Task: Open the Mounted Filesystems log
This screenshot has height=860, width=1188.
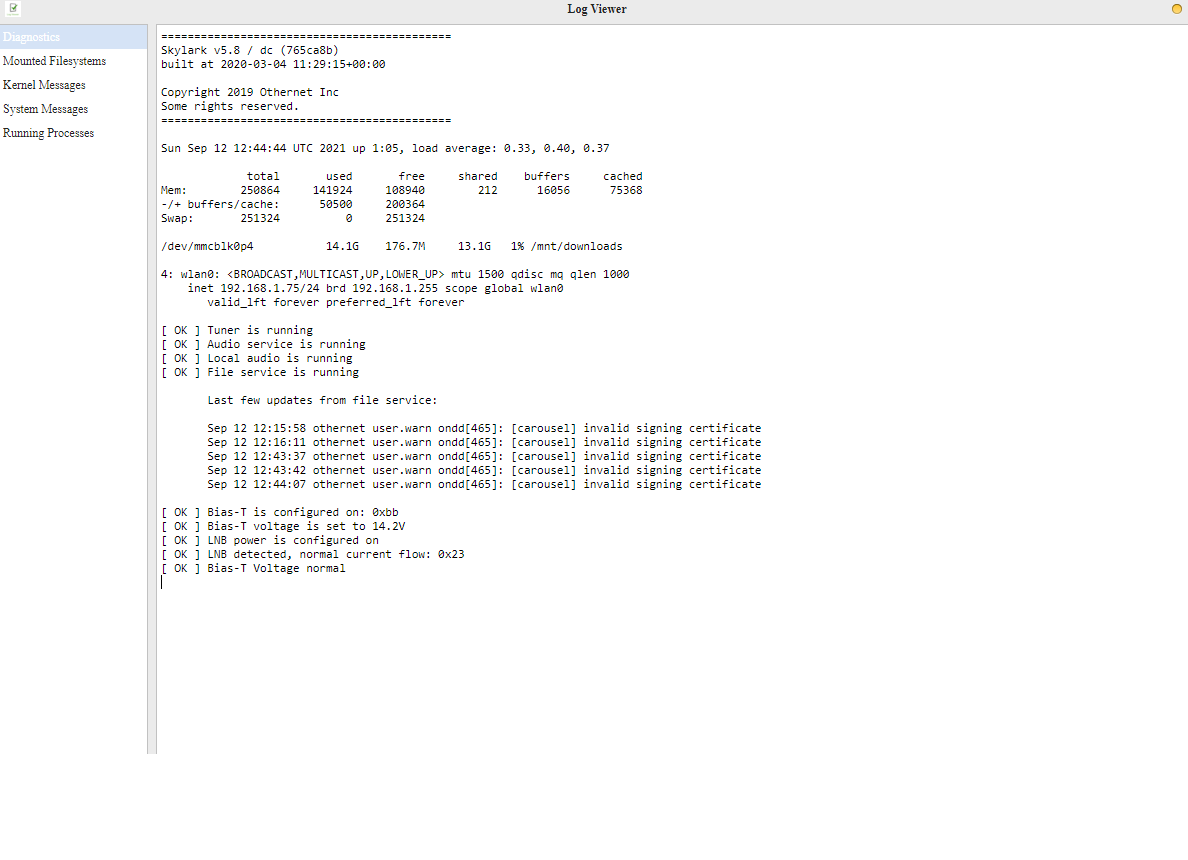Action: click(x=54, y=61)
